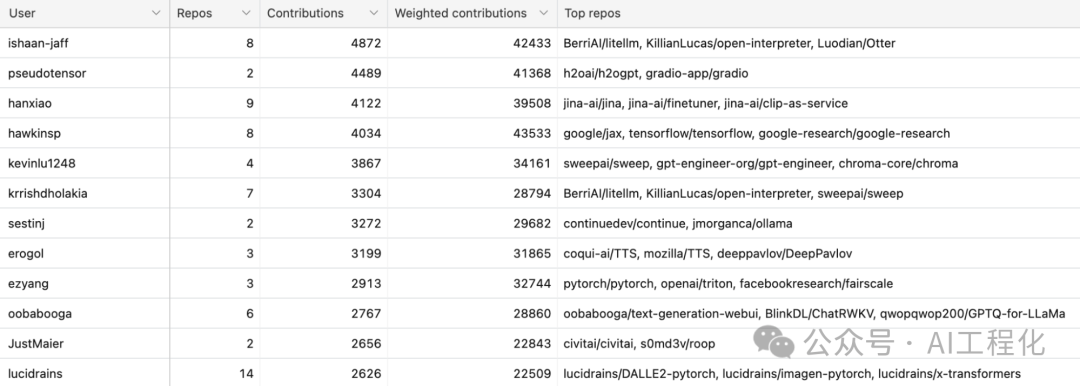
Task: Select the kevinlu1248 user cell
Action: 85,163
